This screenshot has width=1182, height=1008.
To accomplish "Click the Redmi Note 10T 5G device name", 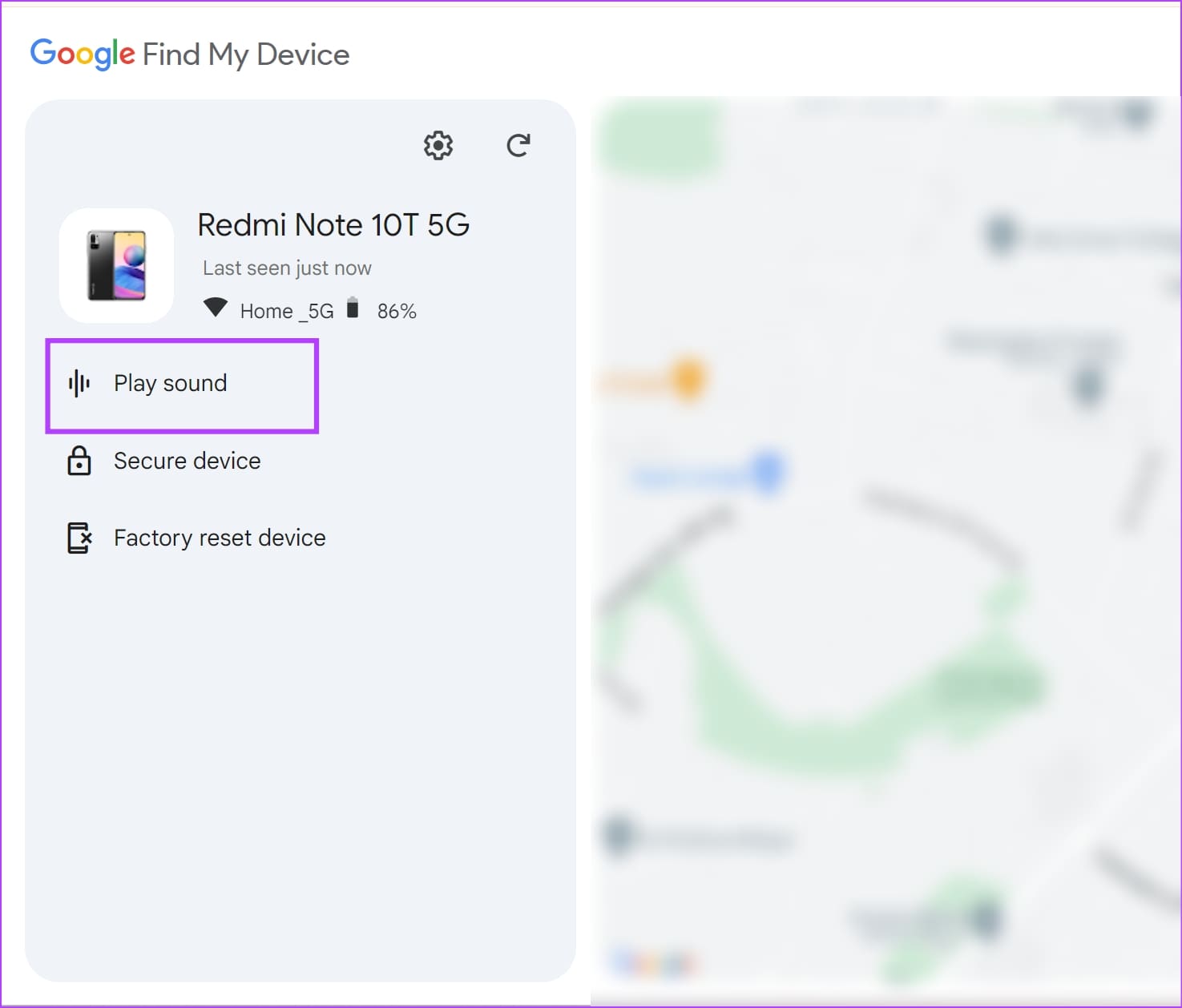I will click(x=333, y=225).
